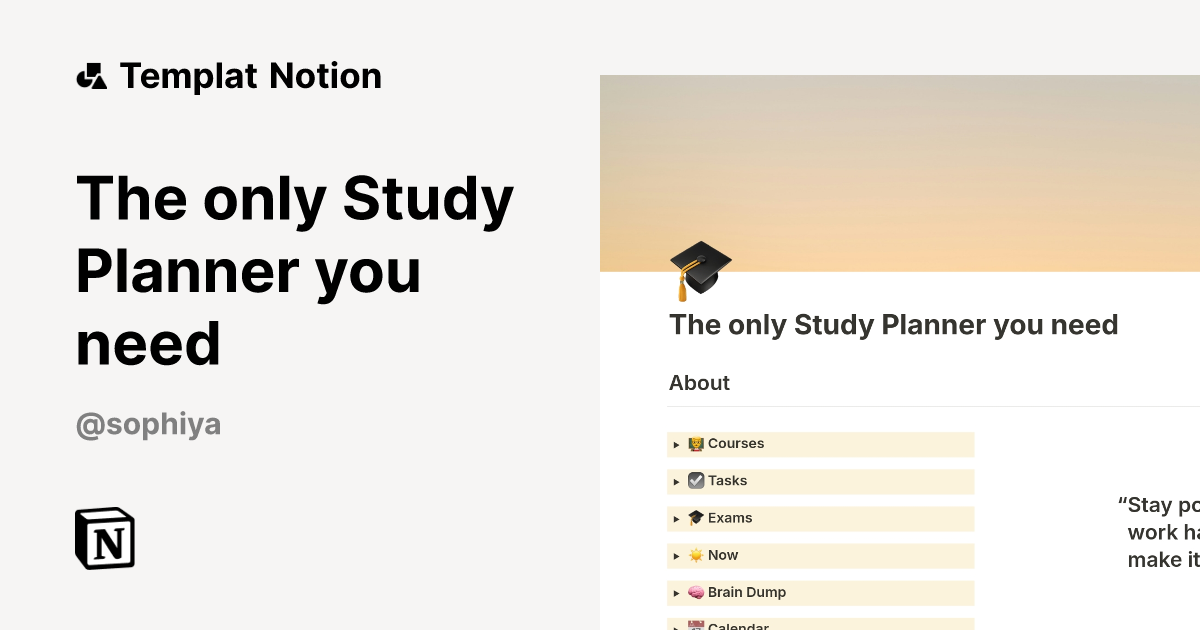Select the checkmark emoji next to Tasks

pyautogui.click(x=696, y=481)
